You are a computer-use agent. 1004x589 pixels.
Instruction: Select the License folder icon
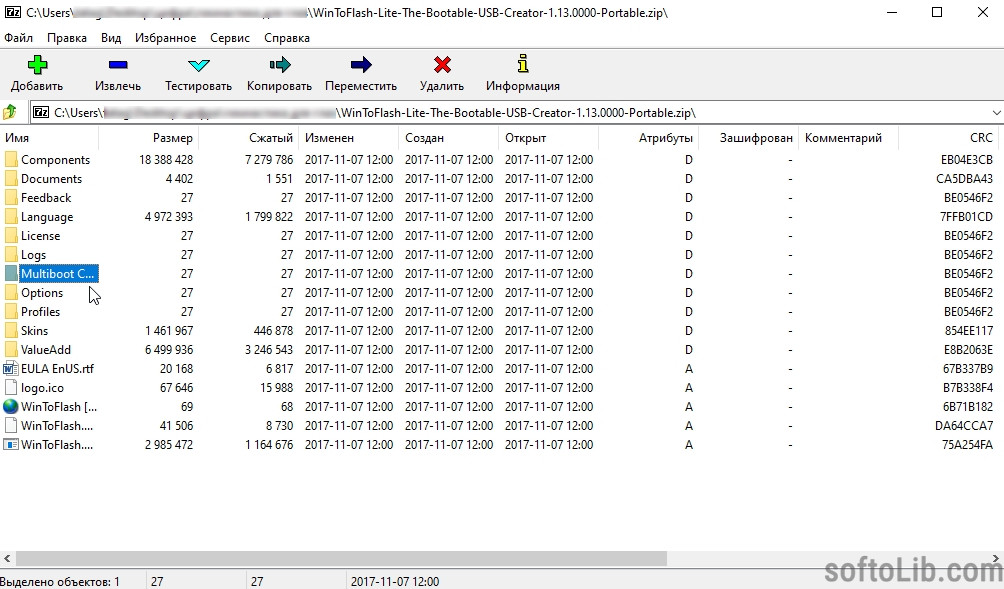[x=11, y=236]
